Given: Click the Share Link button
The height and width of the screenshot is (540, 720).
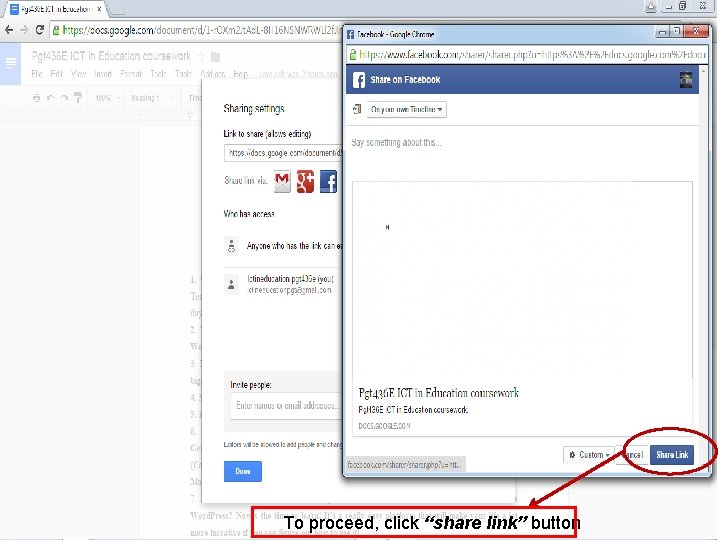Looking at the screenshot, I should coord(672,455).
